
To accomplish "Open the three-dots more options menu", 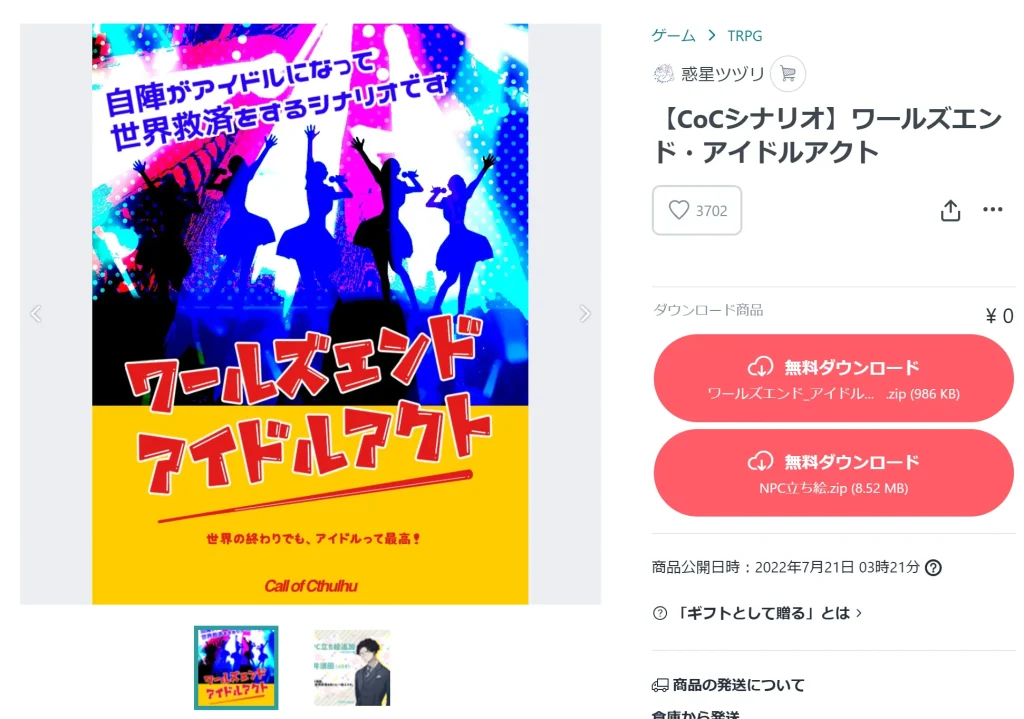I will pos(992,209).
